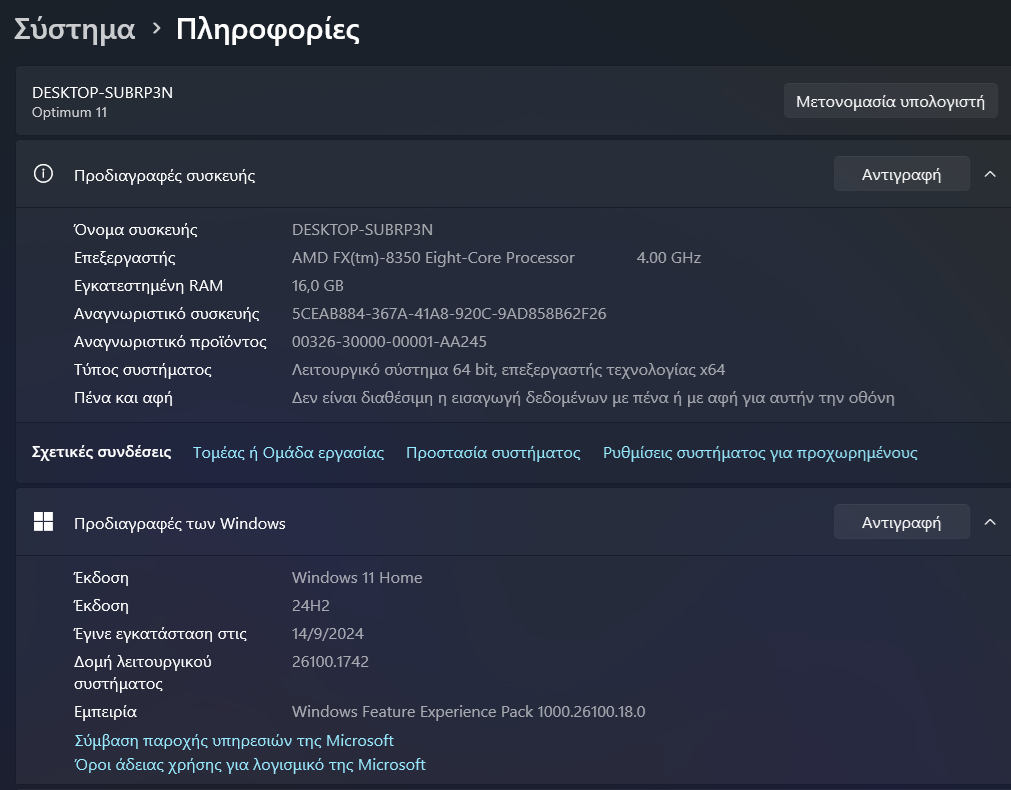This screenshot has height=790, width=1011.
Task: Select the Windows 11 Home value
Action: 357,577
